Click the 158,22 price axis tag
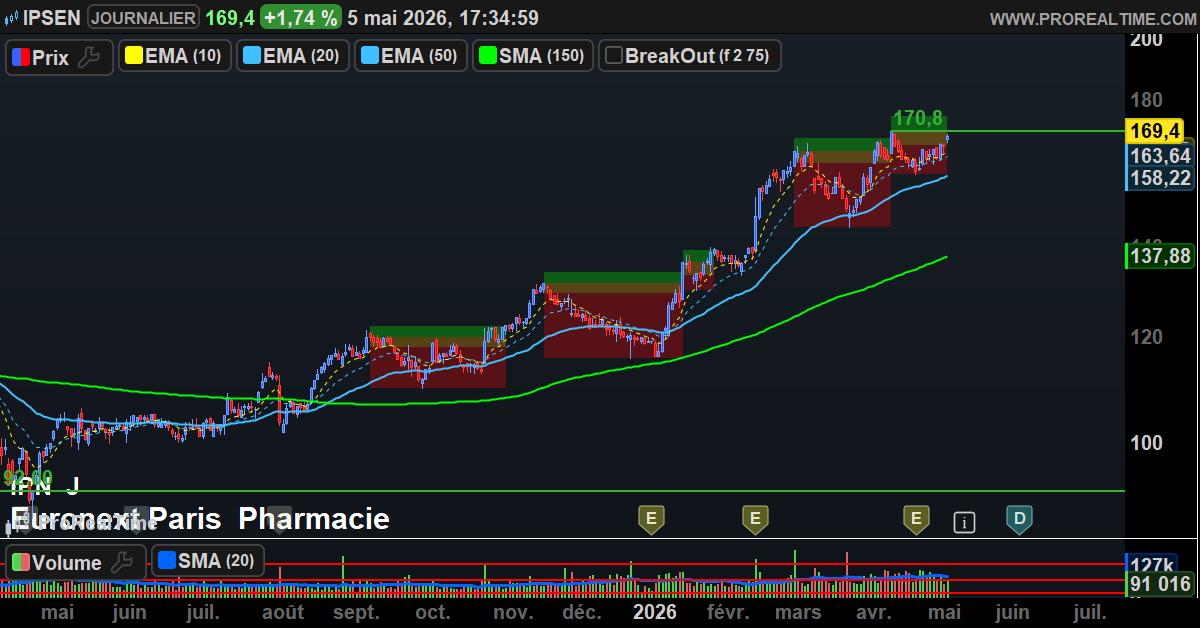Image resolution: width=1200 pixels, height=628 pixels. point(1160,178)
